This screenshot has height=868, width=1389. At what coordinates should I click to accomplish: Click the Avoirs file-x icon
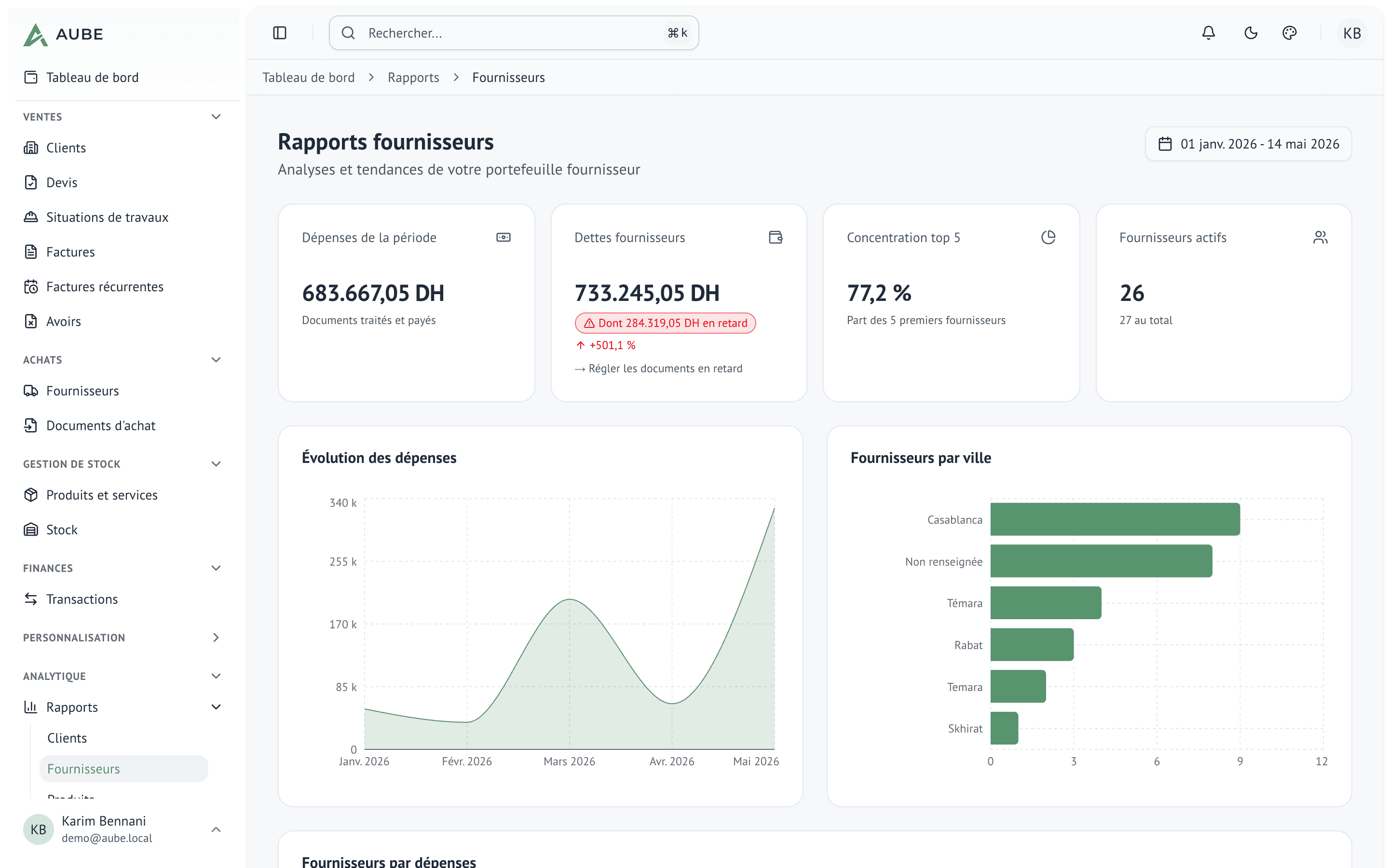tap(31, 321)
